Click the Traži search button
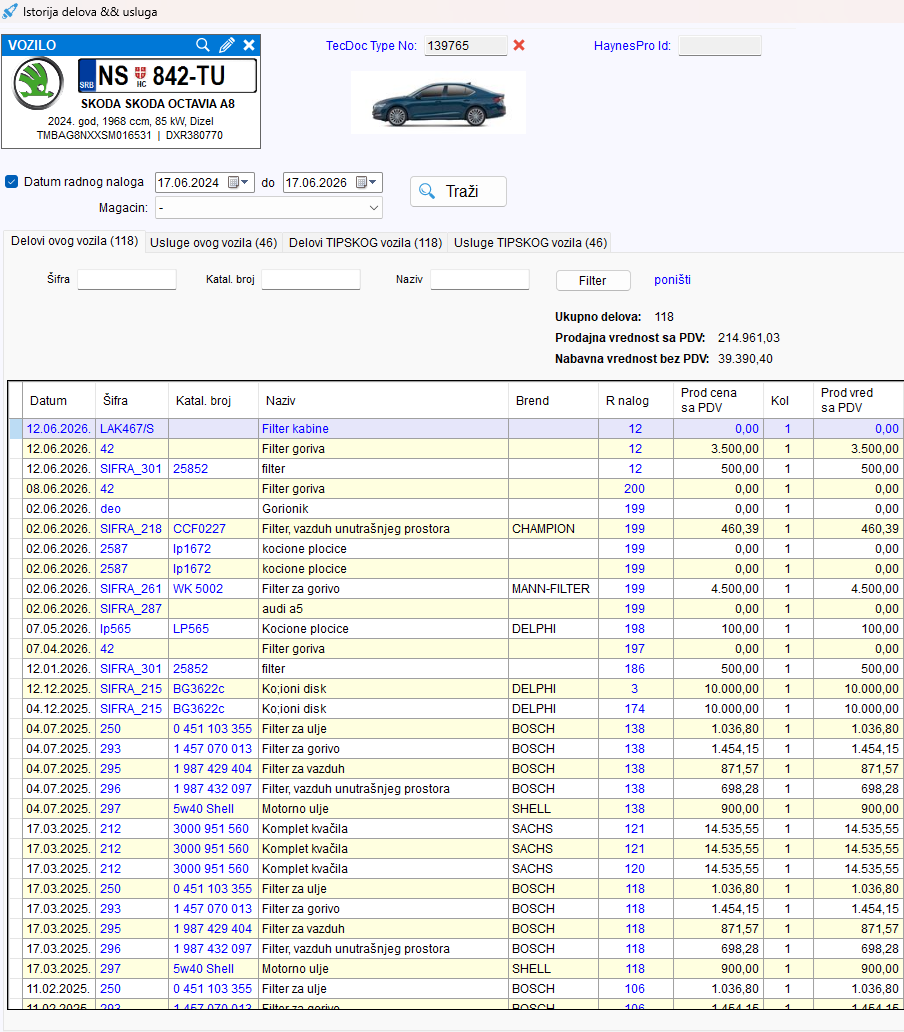Image resolution: width=904 pixels, height=1032 pixels. (459, 192)
